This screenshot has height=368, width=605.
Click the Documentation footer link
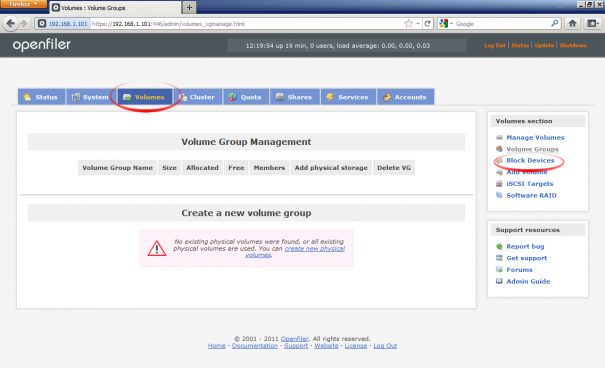point(255,346)
